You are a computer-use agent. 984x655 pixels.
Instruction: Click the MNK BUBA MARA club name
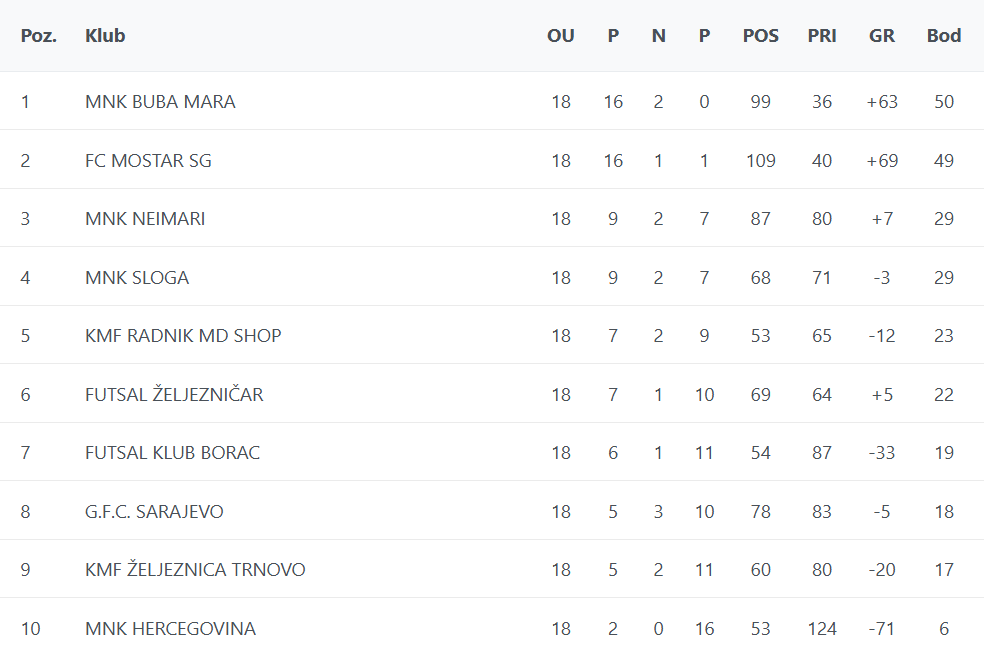(x=160, y=102)
